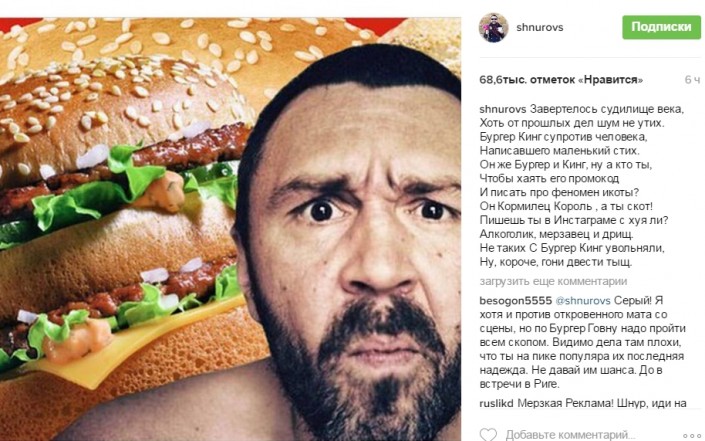Open shnurovs profile avatar
This screenshot has height=441, width=705.
click(493, 27)
